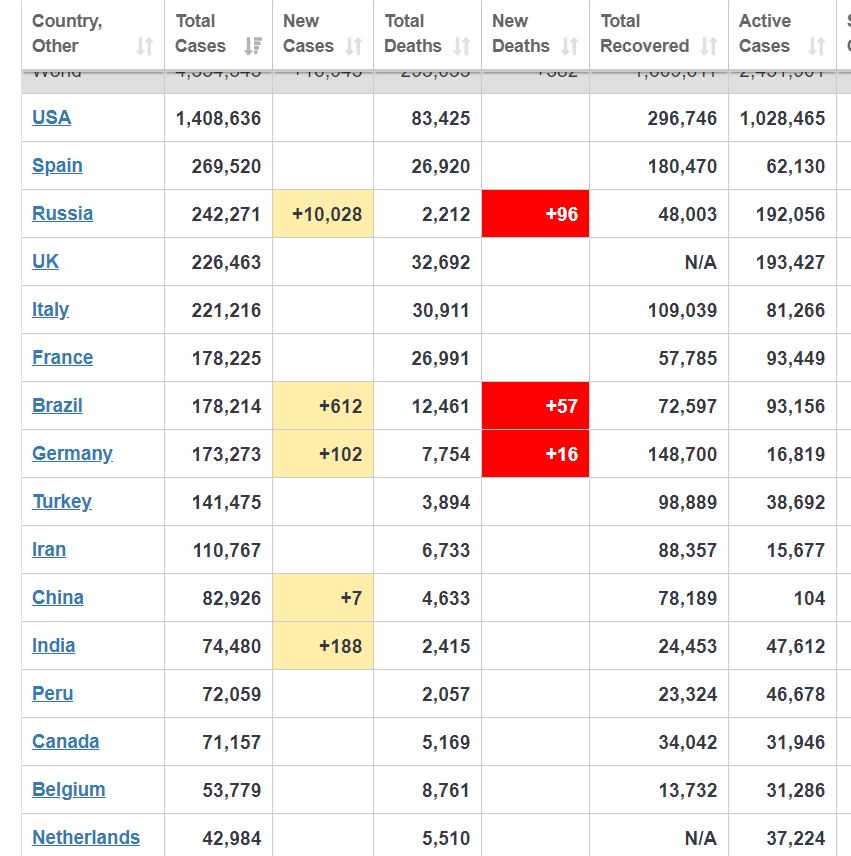The width and height of the screenshot is (851, 856).
Task: Open Germany's country link
Action: click(x=72, y=453)
